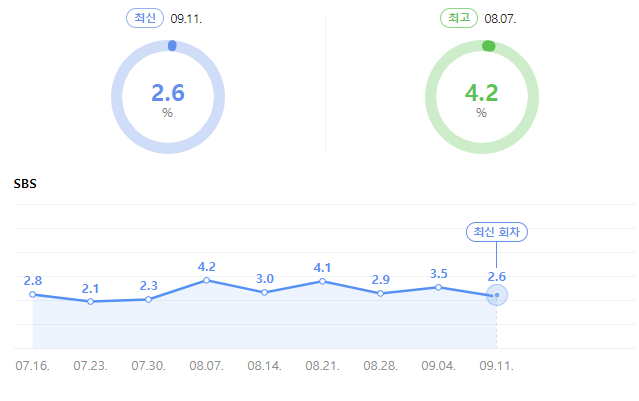Viewport: 639px width, 401px height.
Task: Click the 3.5 value label above the chart line
Action: pos(438,274)
